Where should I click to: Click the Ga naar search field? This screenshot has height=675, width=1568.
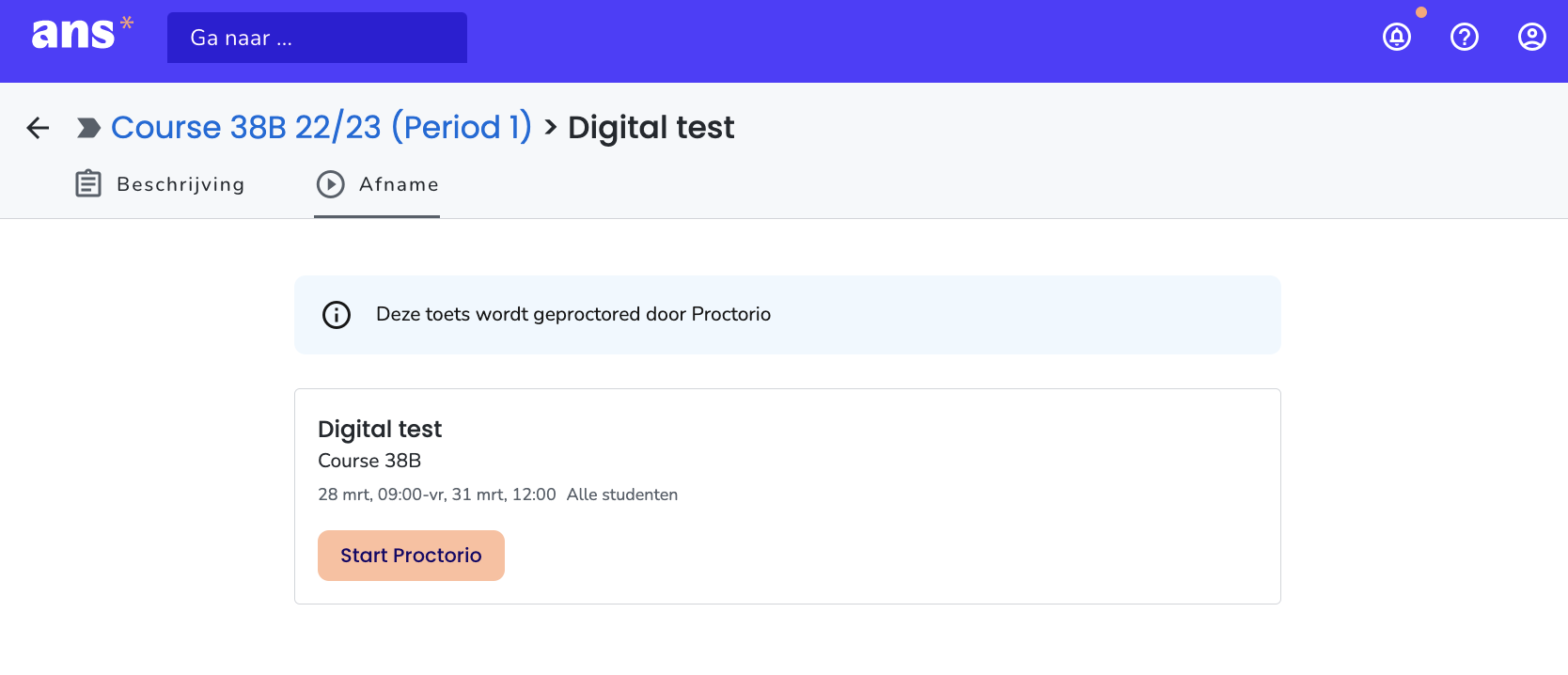pyautogui.click(x=317, y=38)
